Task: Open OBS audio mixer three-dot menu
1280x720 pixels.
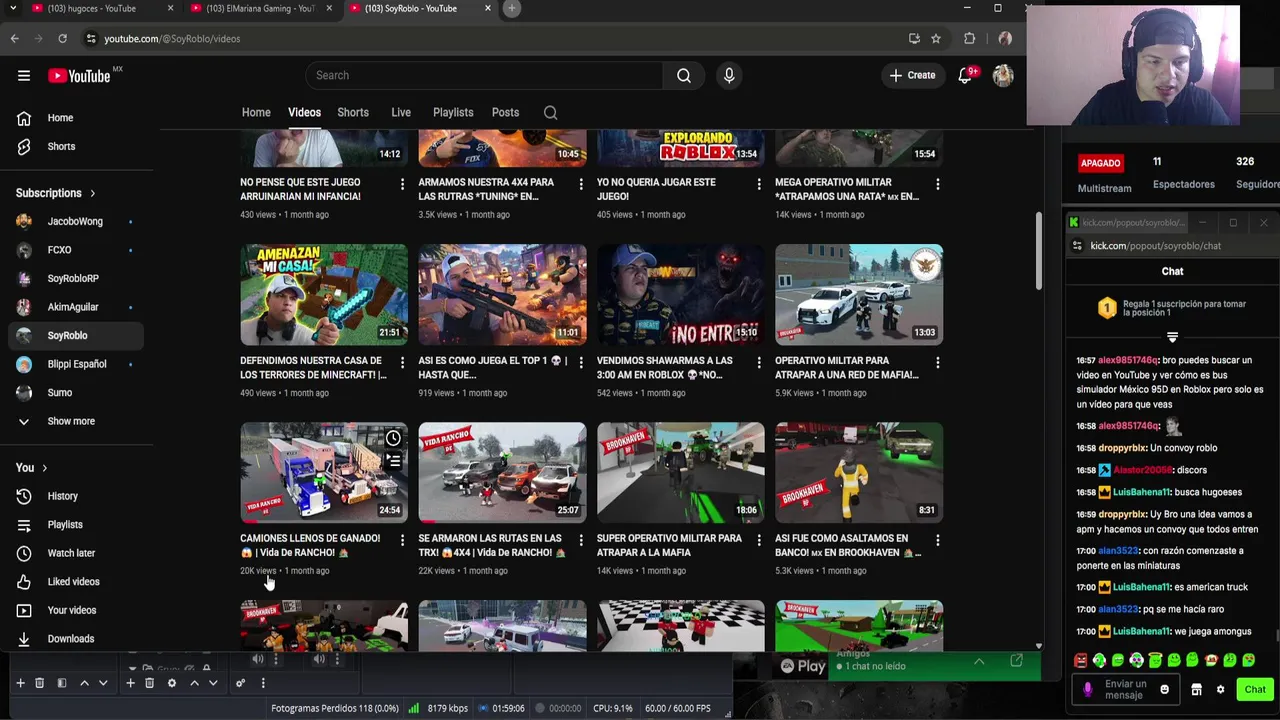Action: pyautogui.click(x=263, y=683)
